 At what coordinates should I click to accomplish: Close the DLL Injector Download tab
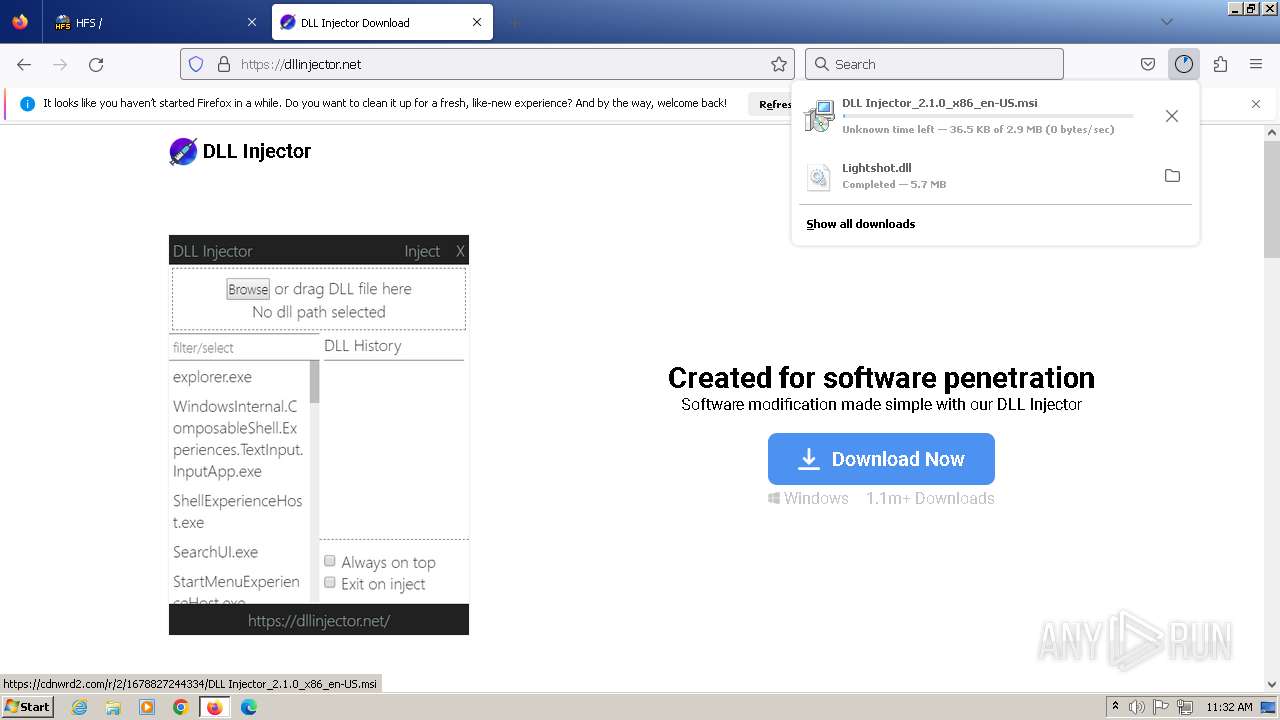pos(477,22)
